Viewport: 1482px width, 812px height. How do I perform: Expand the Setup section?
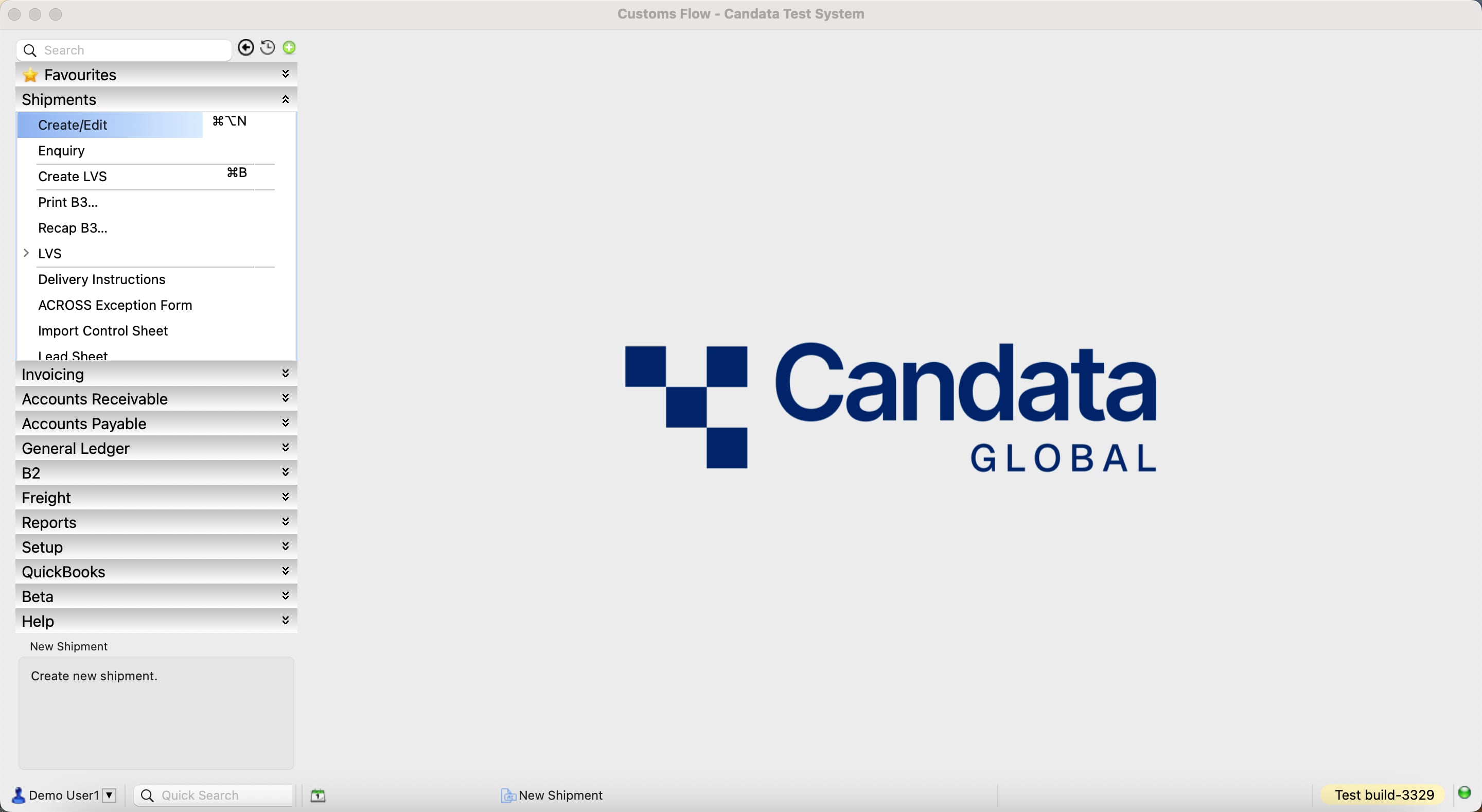click(x=286, y=546)
